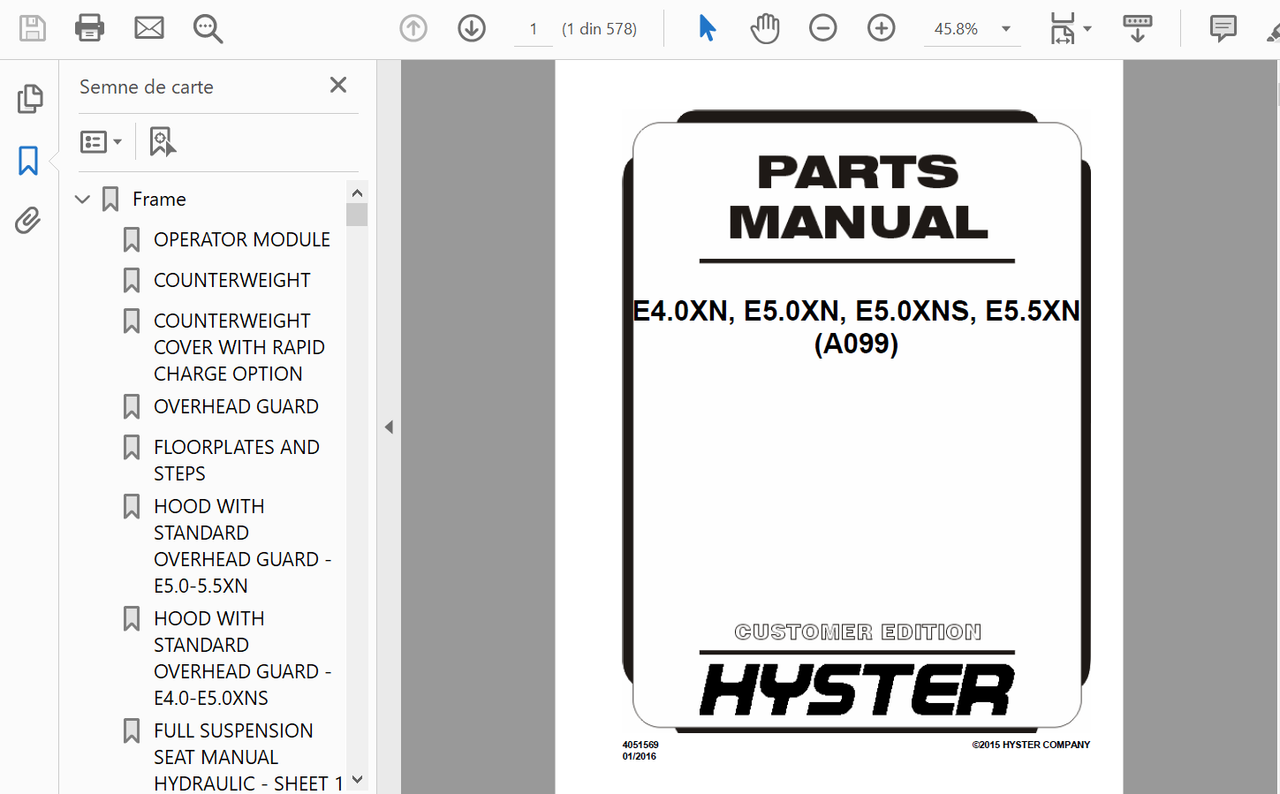
Task: Open the Attachments paperclip panel
Action: point(28,220)
